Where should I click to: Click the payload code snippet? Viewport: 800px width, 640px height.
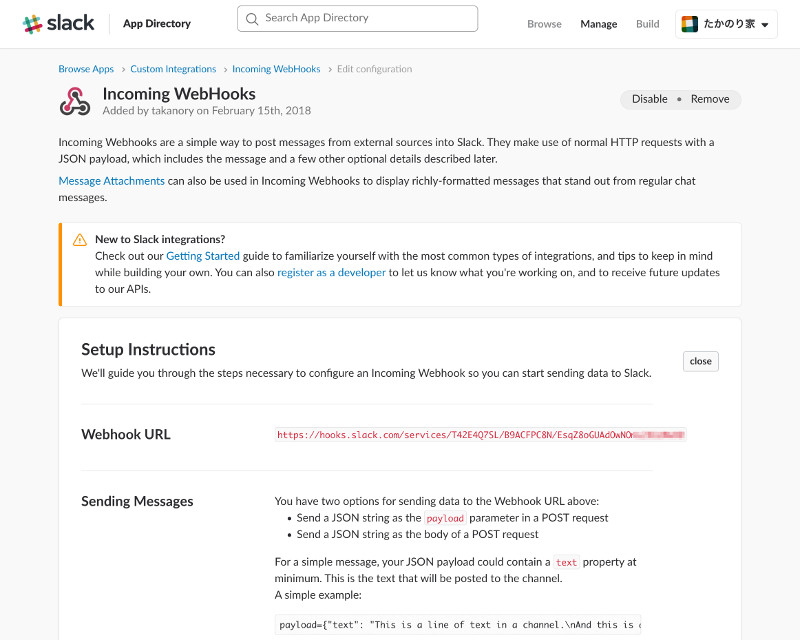click(445, 519)
